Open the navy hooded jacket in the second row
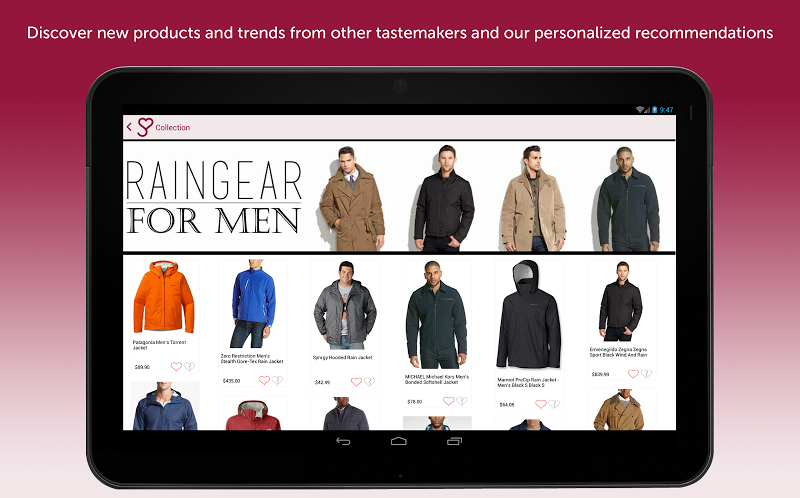Viewport: 800px width, 498px height. (164, 406)
